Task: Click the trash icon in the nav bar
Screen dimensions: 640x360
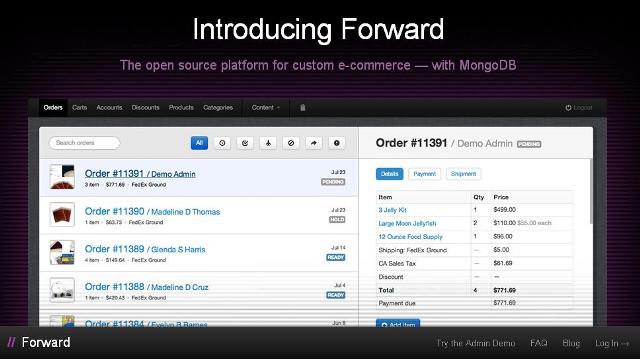Action: pyautogui.click(x=303, y=108)
